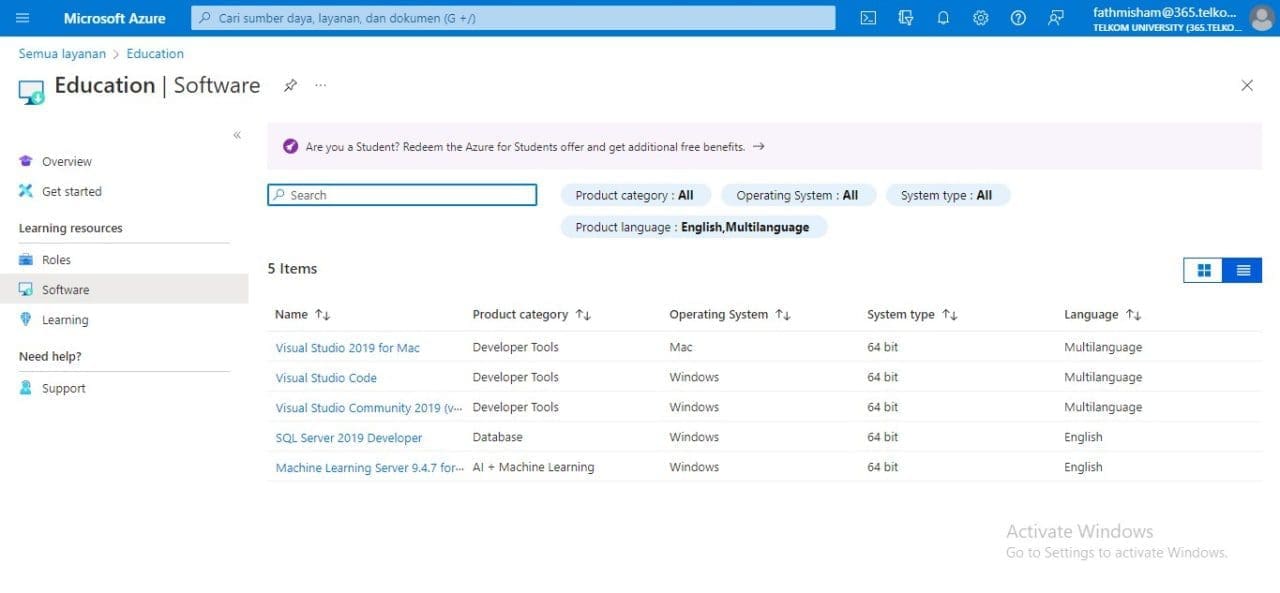The image size is (1280, 593).
Task: Open the Operating System filter
Action: [x=797, y=196]
